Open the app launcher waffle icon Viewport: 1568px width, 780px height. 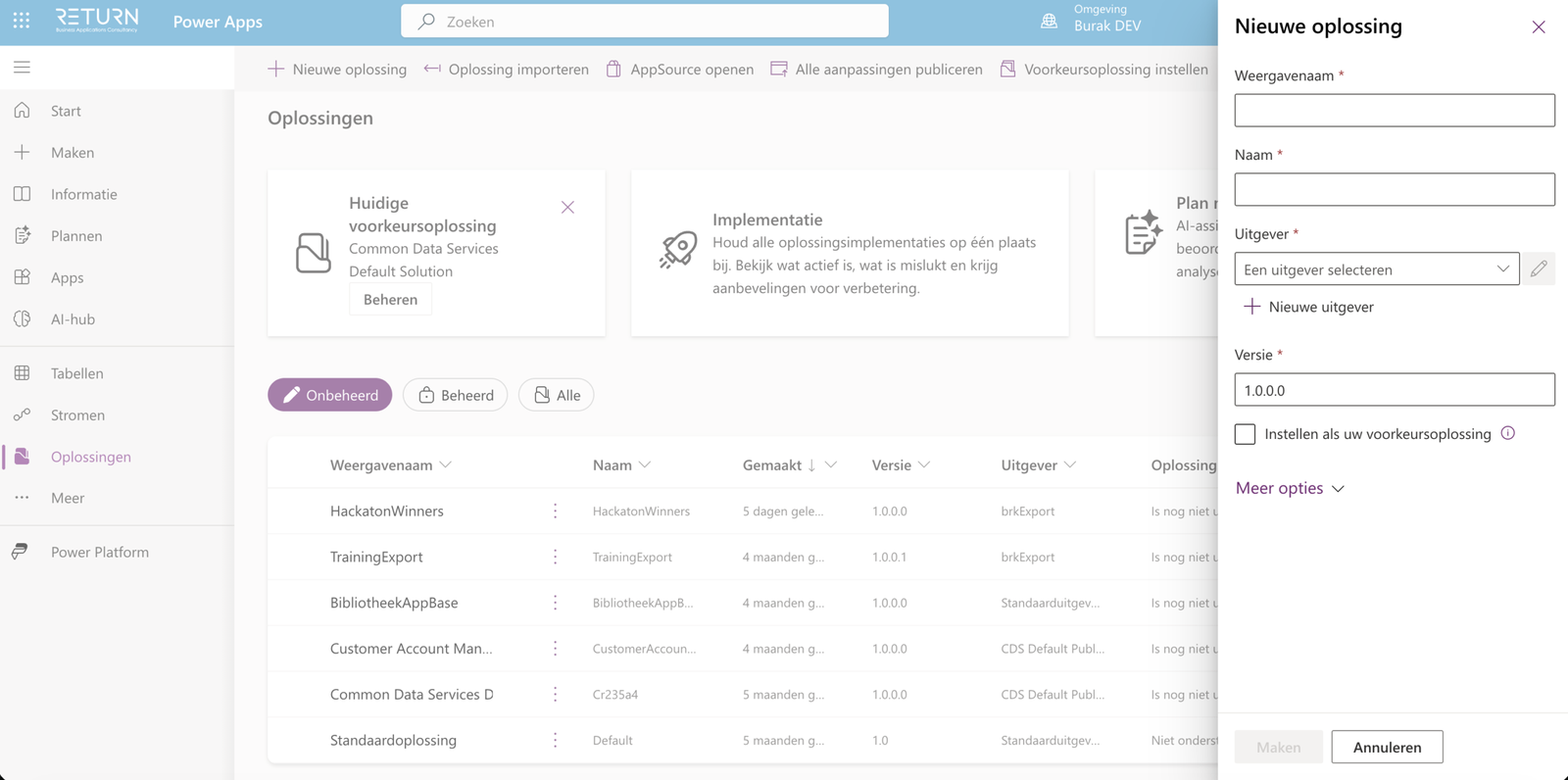(x=22, y=21)
